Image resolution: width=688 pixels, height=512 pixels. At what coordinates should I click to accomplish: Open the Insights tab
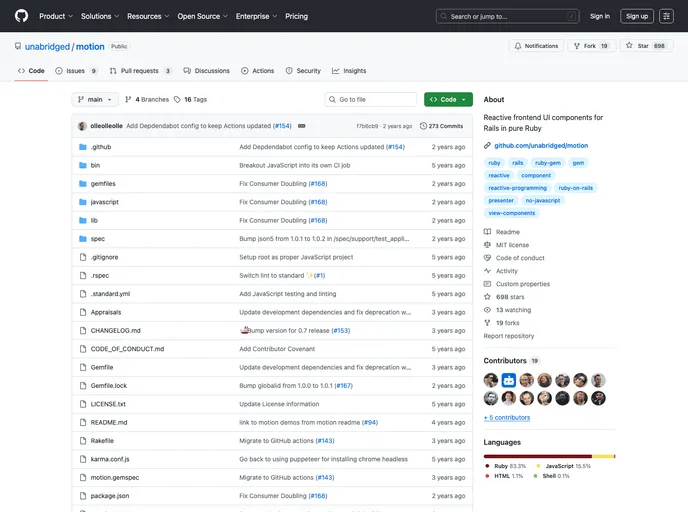click(349, 71)
